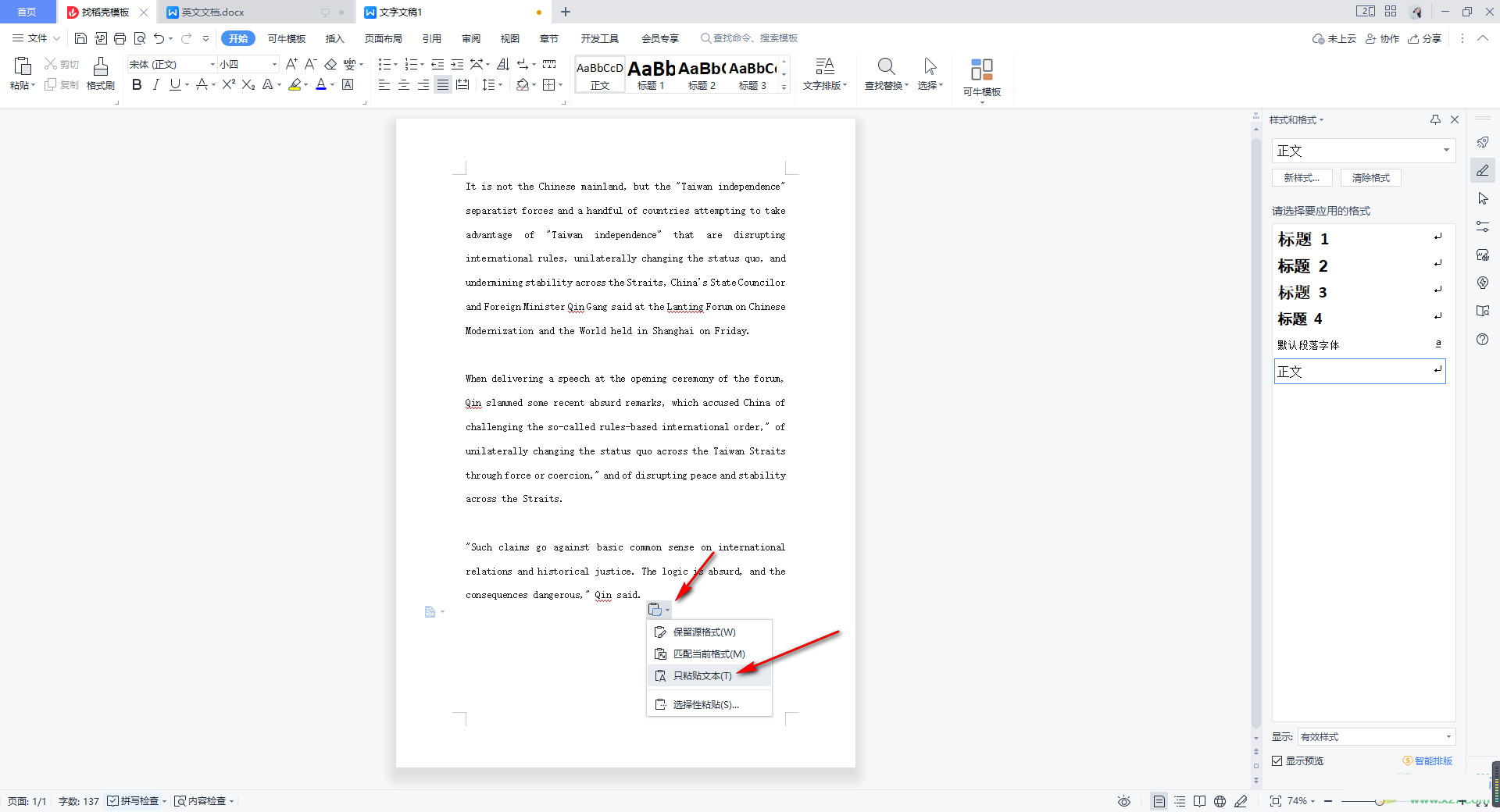Expand the font name dropdown
This screenshot has width=1500, height=812.
click(212, 64)
